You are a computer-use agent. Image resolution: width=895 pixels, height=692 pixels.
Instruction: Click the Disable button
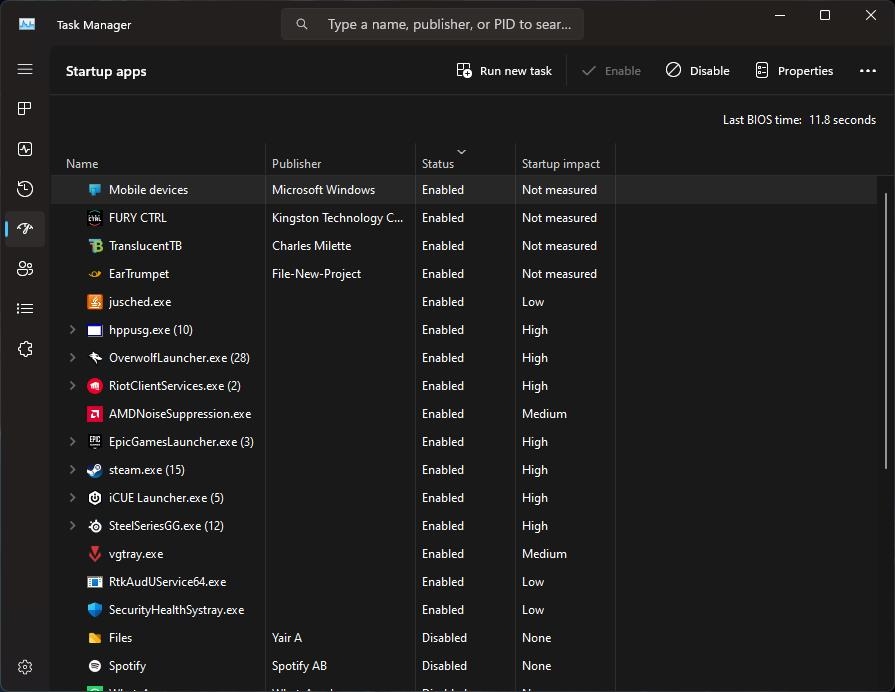(x=698, y=71)
